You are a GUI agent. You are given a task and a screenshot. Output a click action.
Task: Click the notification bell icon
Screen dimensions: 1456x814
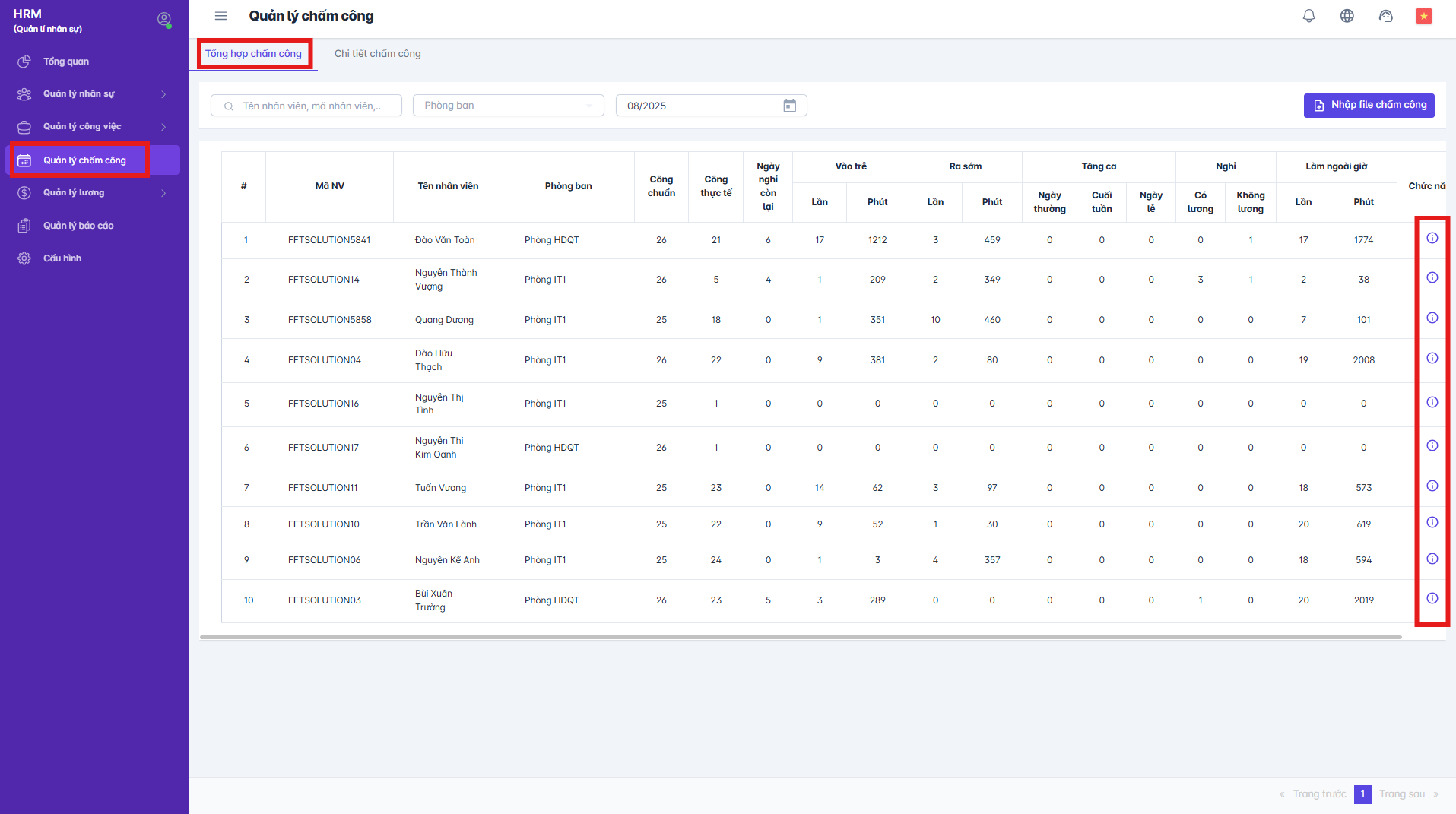point(1308,16)
